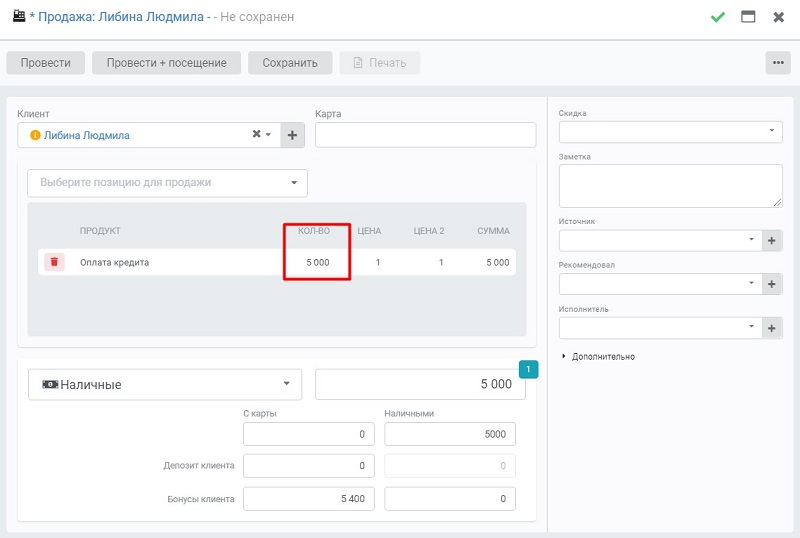Image resolution: width=800 pixels, height=538 pixels.
Task: Add new Исполнитель with plus button
Action: (x=771, y=328)
